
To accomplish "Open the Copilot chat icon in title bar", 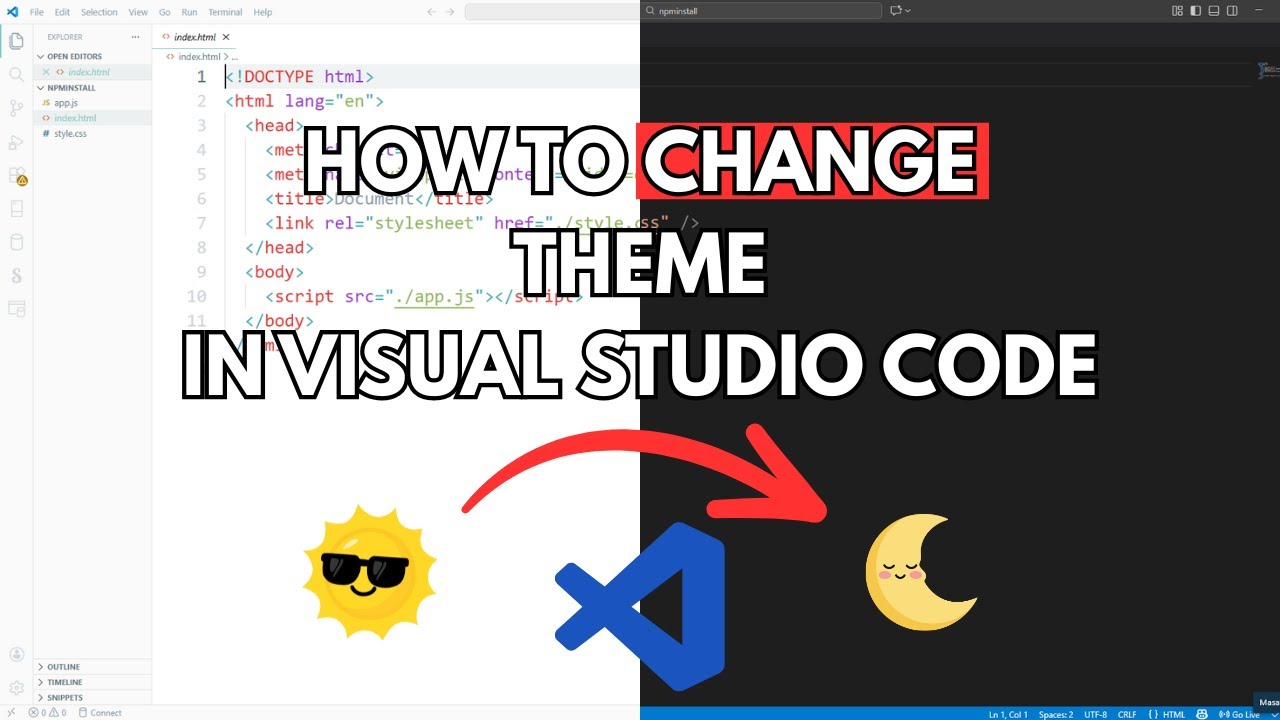I will [895, 11].
